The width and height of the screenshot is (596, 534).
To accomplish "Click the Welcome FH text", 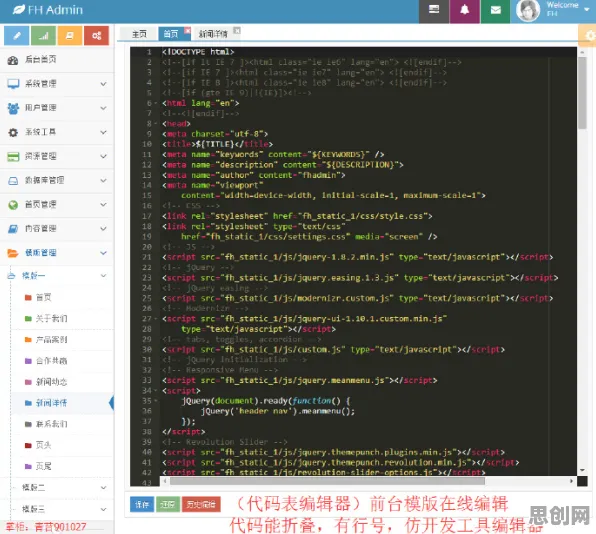I will pyautogui.click(x=562, y=9).
